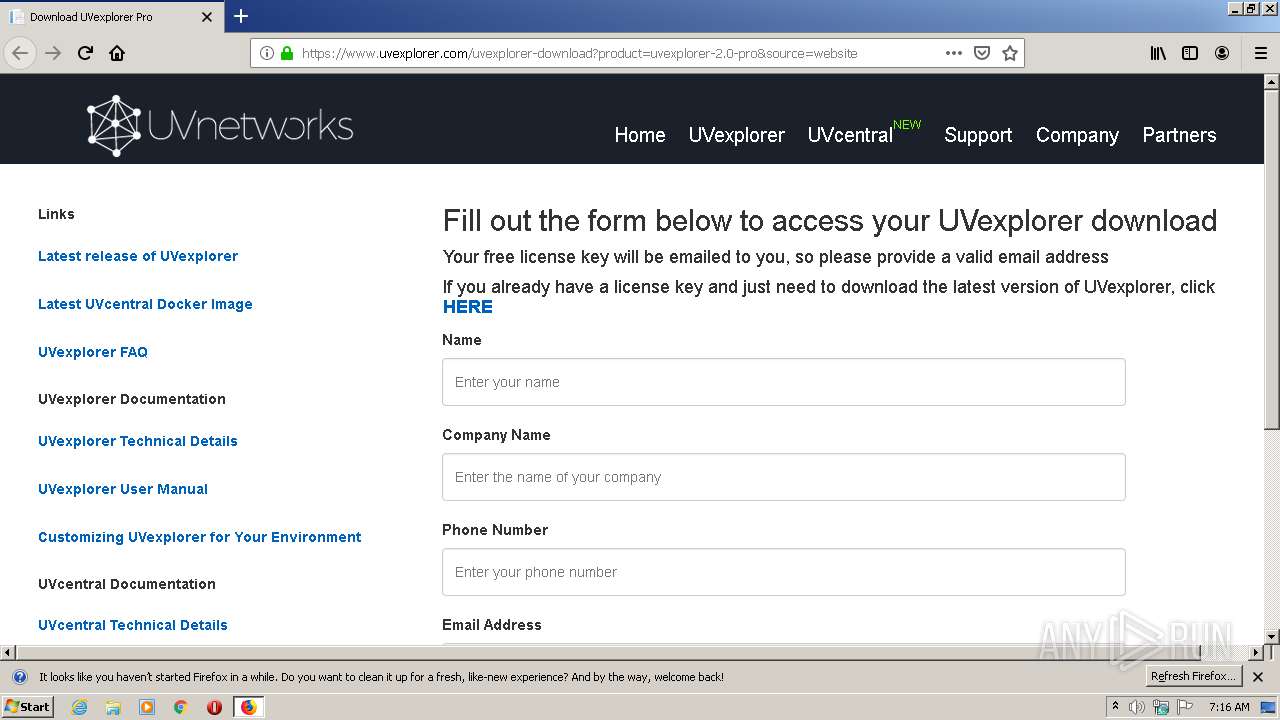Open the Firefox hamburger menu
The width and height of the screenshot is (1280, 720).
coord(1261,53)
